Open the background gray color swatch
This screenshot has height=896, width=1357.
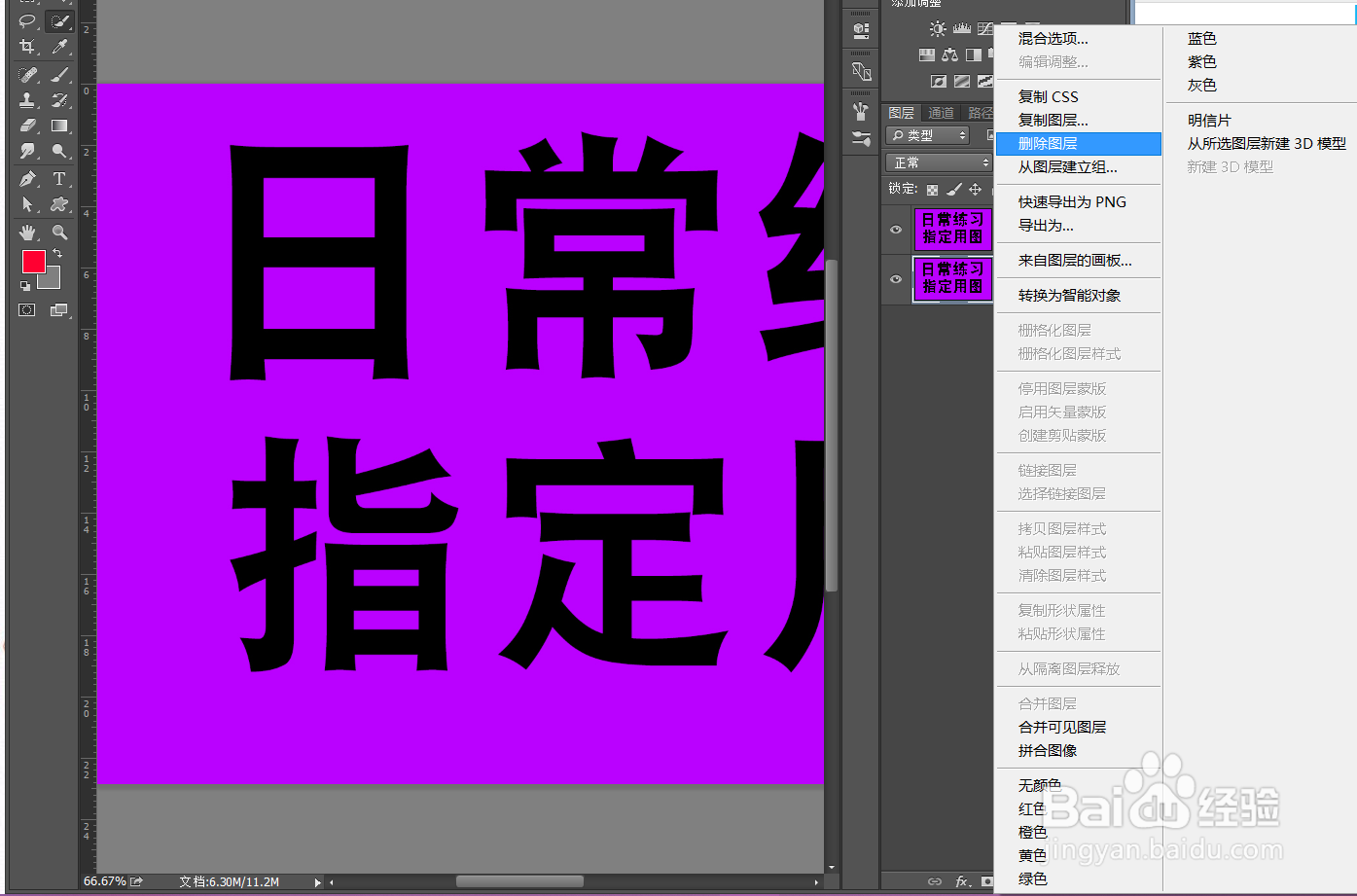pyautogui.click(x=52, y=280)
